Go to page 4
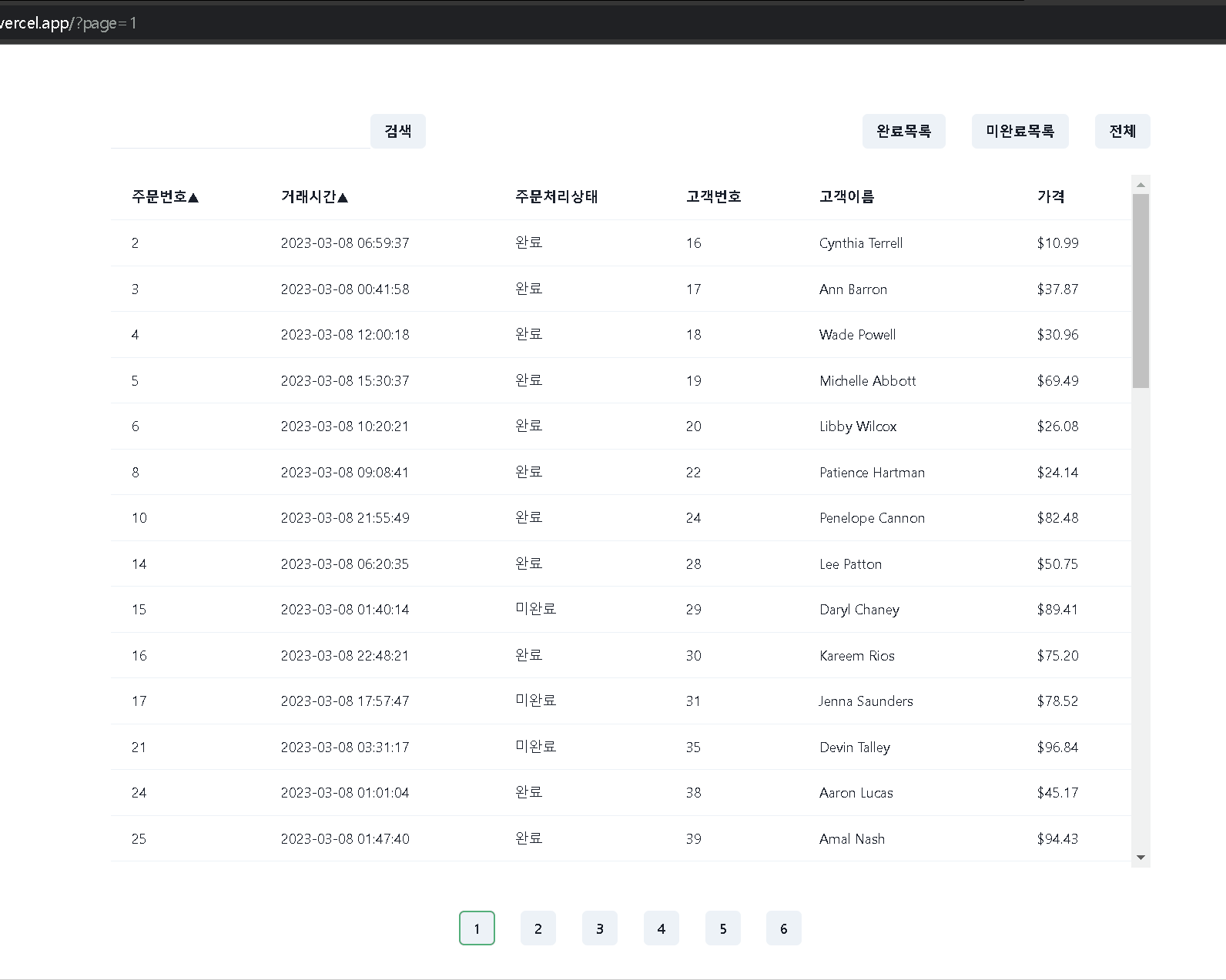 tap(662, 928)
